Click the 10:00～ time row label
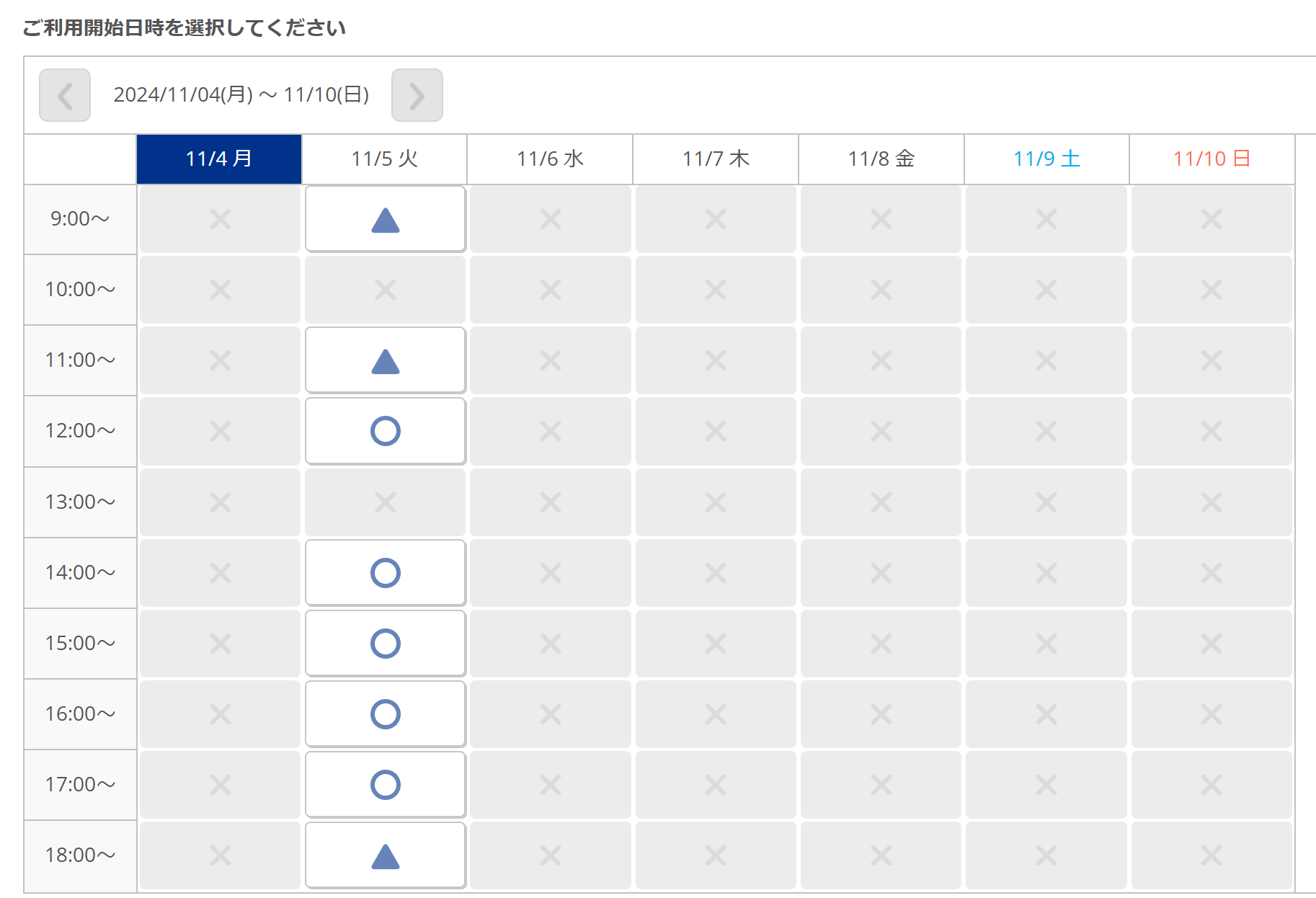 coord(80,290)
